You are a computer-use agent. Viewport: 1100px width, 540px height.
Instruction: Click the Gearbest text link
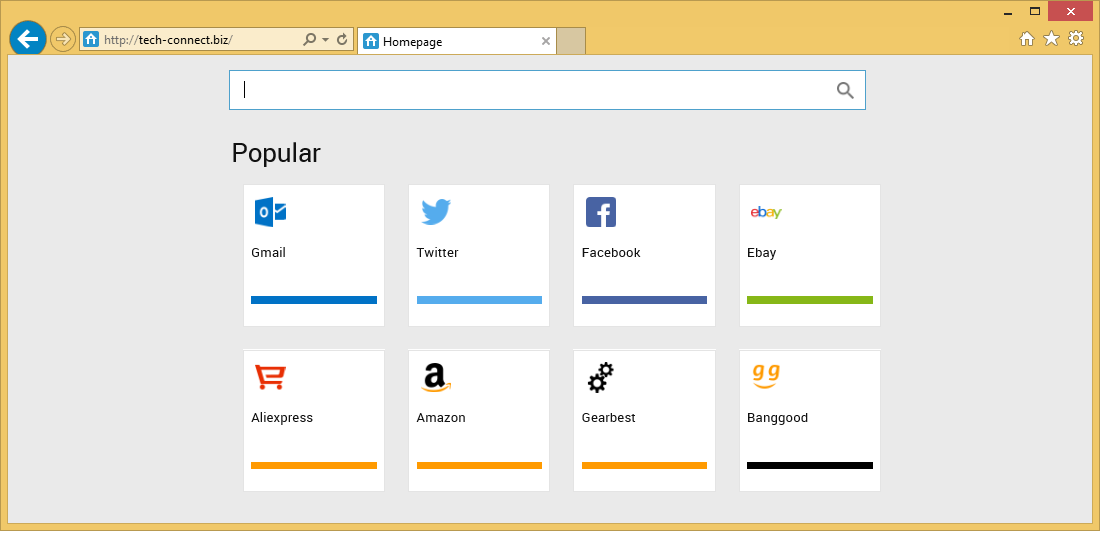pyautogui.click(x=608, y=418)
